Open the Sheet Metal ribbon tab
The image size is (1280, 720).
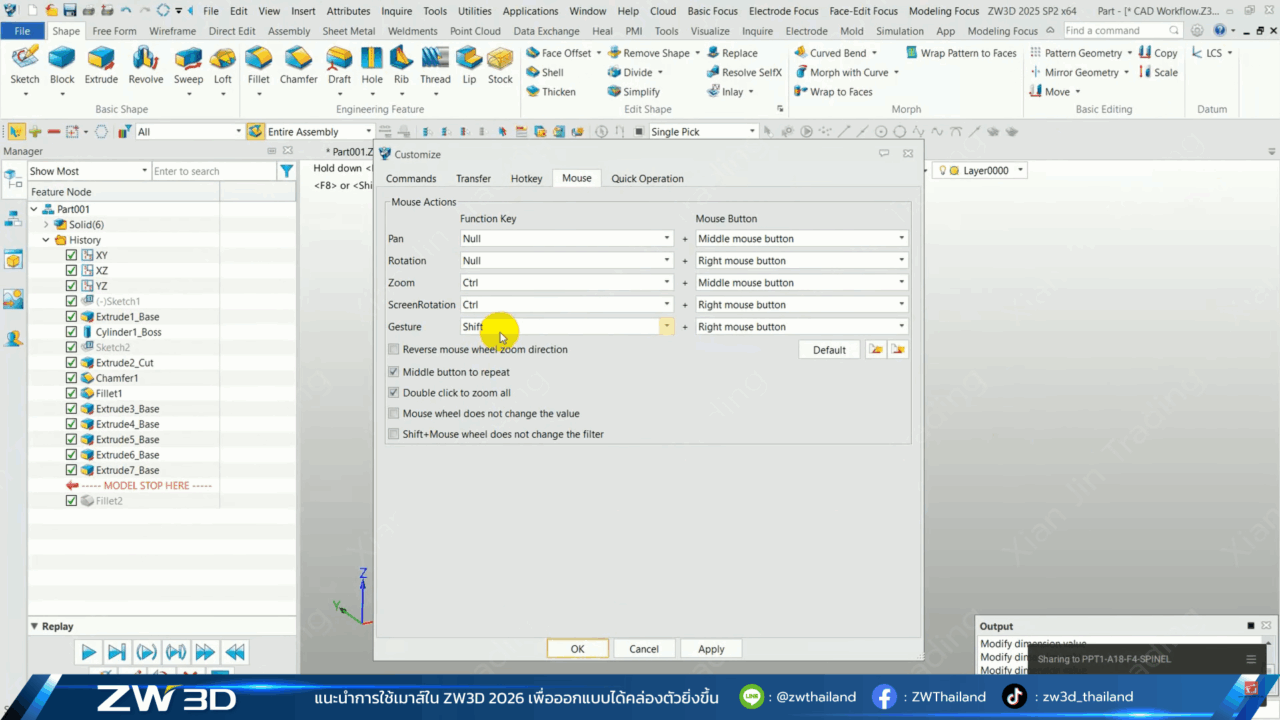click(x=348, y=31)
